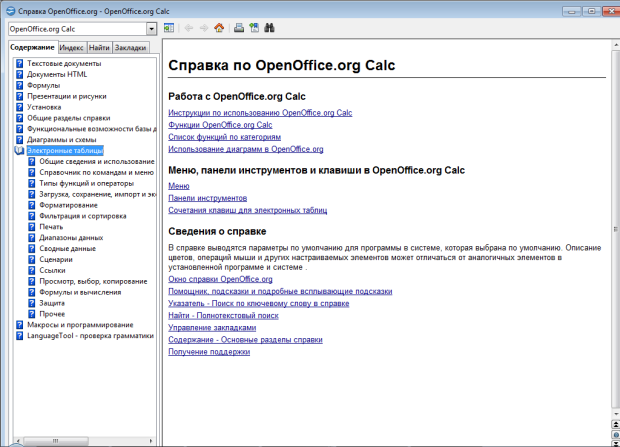620x447 pixels.
Task: Collapse the open book icon for Электронные таблицы
Action: [19, 151]
